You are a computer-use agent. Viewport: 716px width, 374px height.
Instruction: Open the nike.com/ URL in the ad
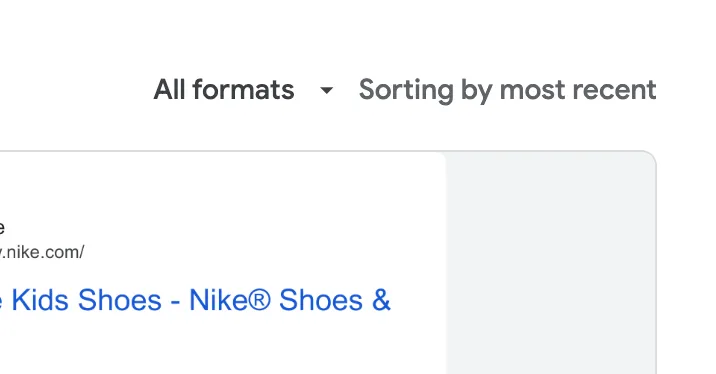click(42, 252)
